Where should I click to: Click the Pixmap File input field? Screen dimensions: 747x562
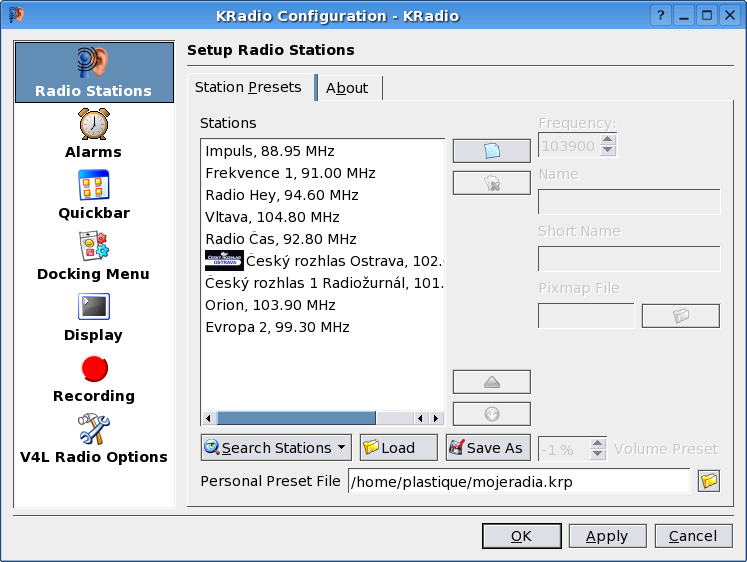(586, 316)
